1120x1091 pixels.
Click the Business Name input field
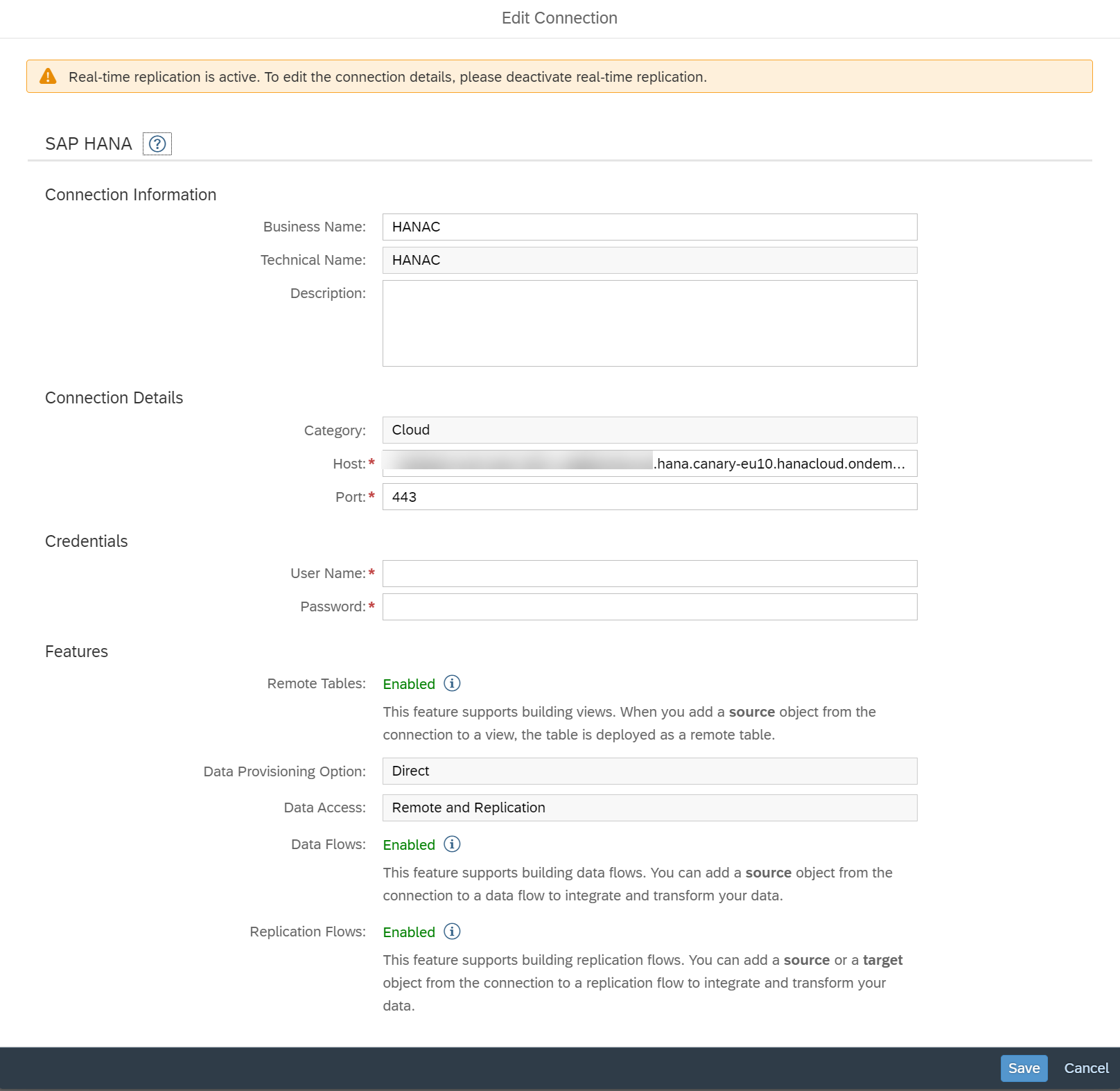point(649,226)
